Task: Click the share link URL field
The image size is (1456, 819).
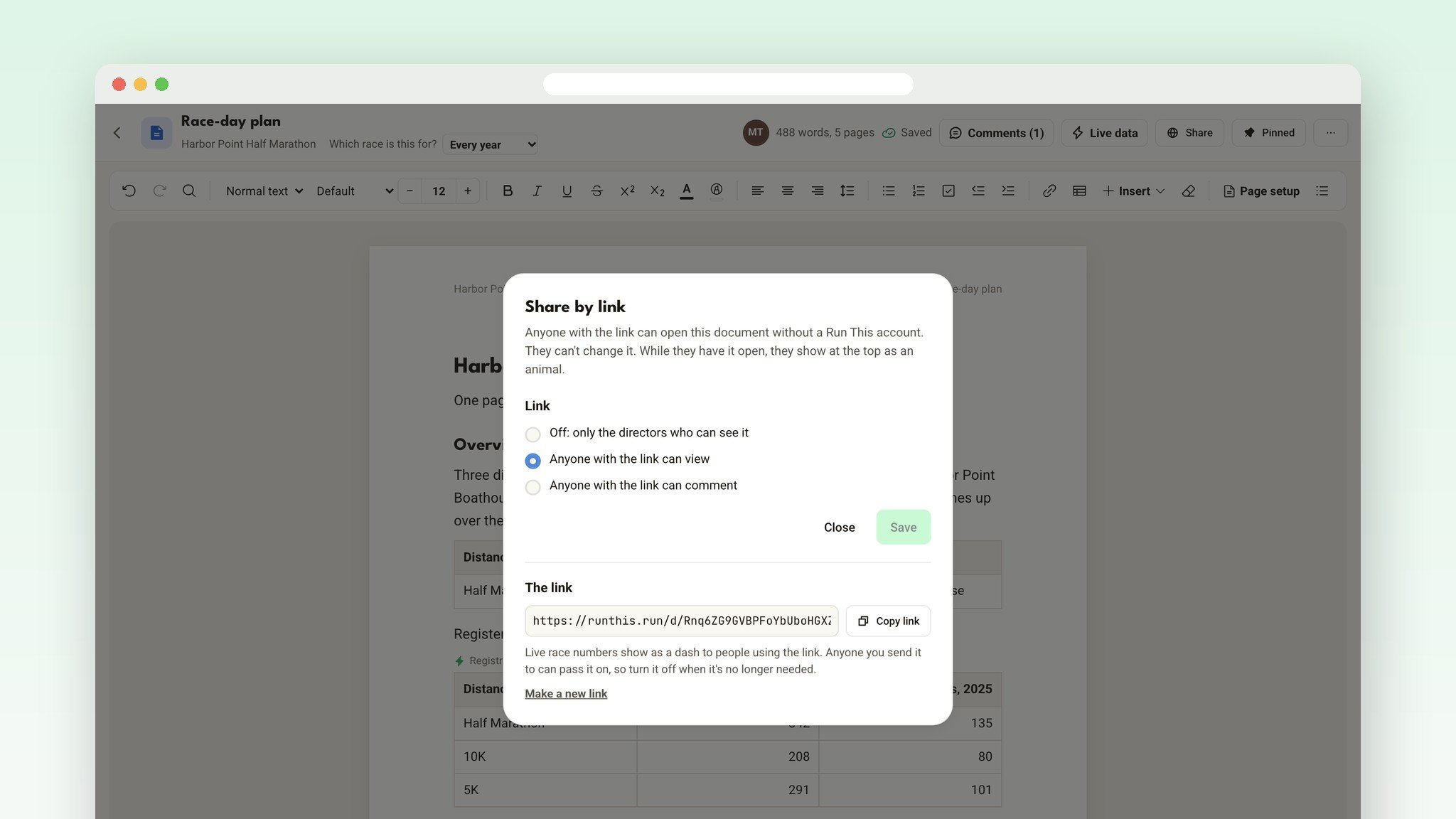Action: pos(681,621)
